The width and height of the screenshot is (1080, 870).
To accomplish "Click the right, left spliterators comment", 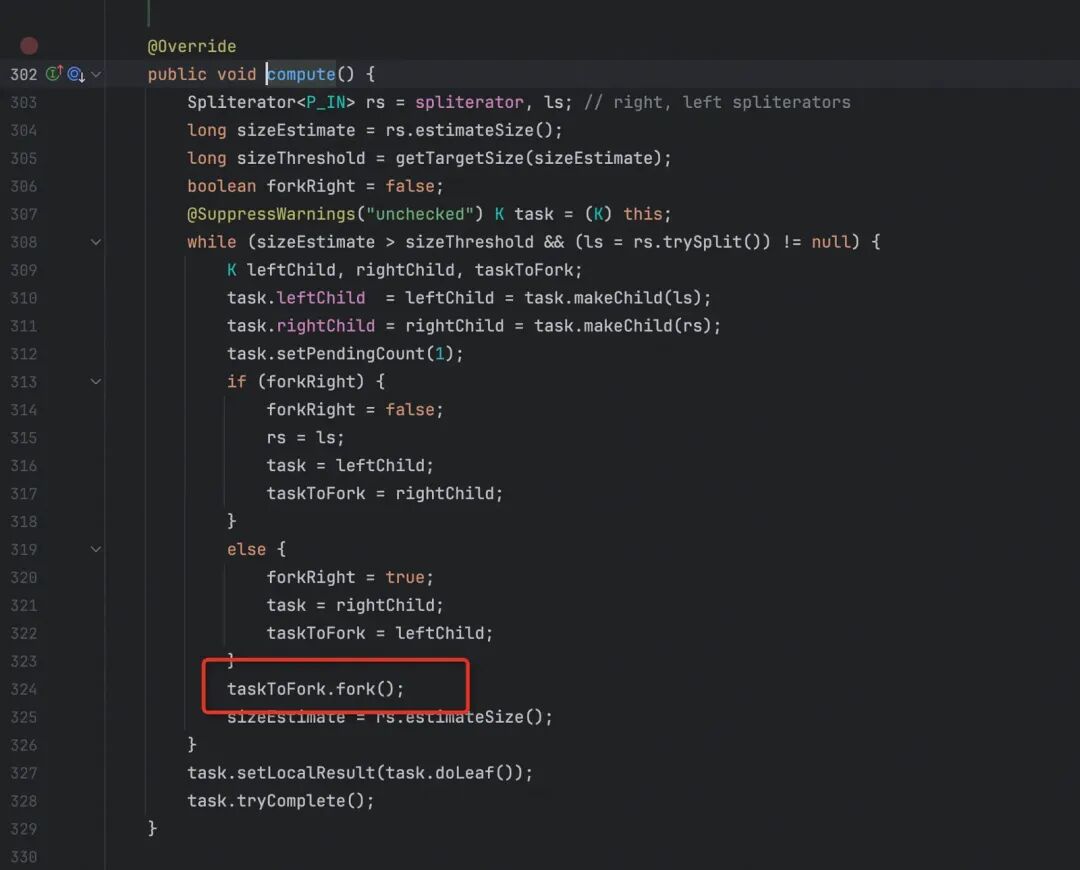I will (717, 103).
